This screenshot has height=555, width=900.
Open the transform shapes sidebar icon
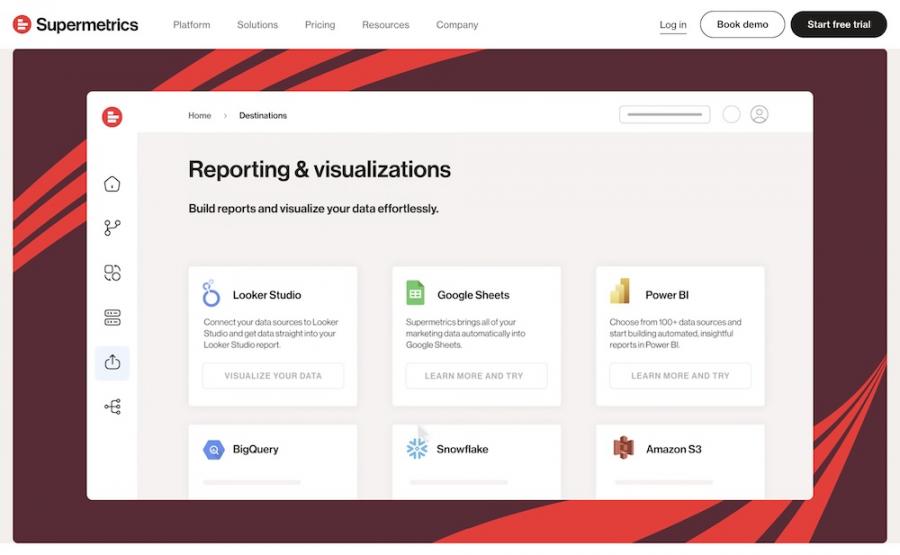[x=112, y=273]
